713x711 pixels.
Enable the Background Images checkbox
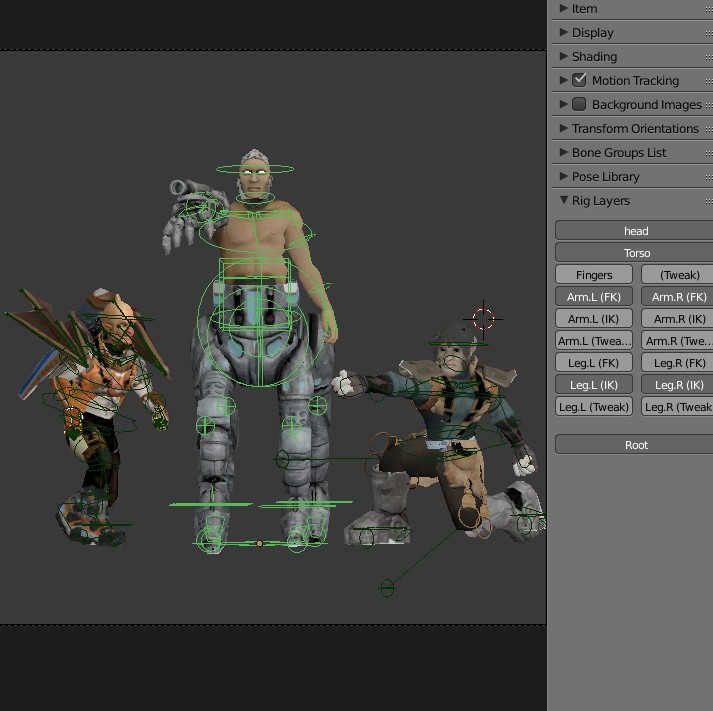(579, 104)
